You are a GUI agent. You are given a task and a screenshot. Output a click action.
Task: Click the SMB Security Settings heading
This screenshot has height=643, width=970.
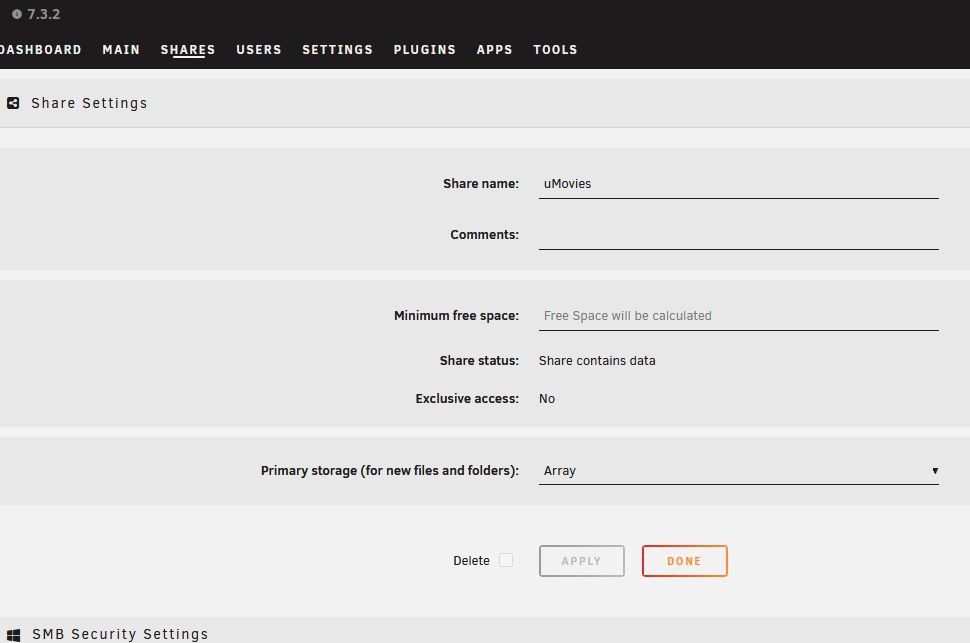point(120,634)
